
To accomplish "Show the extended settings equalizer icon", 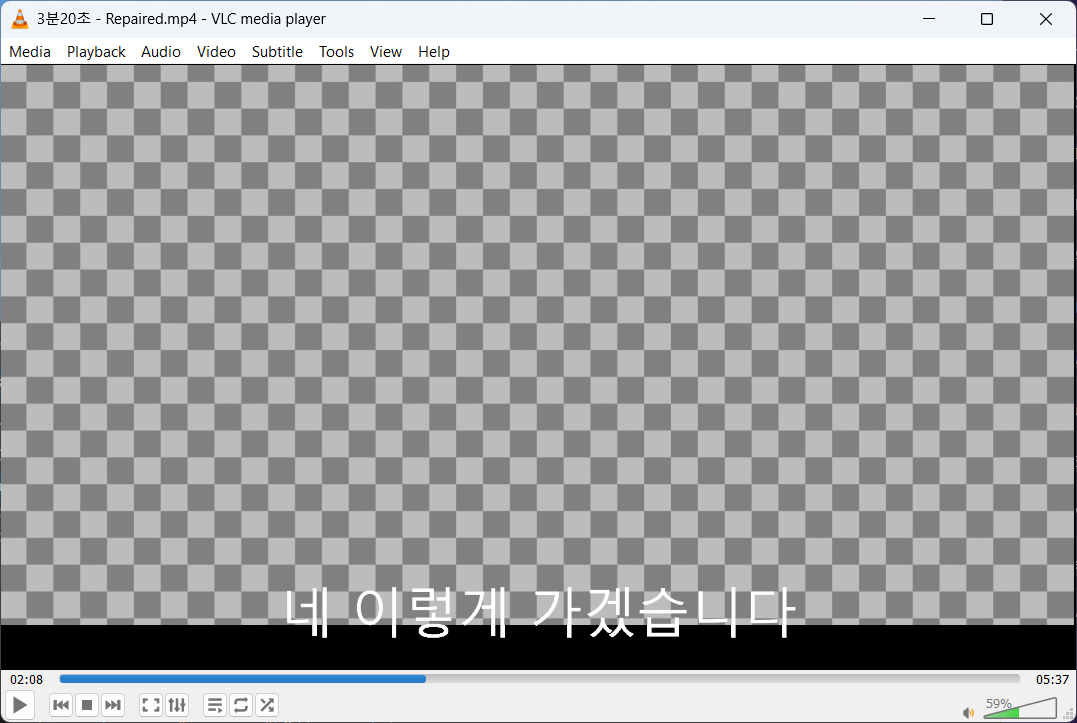I will 177,705.
